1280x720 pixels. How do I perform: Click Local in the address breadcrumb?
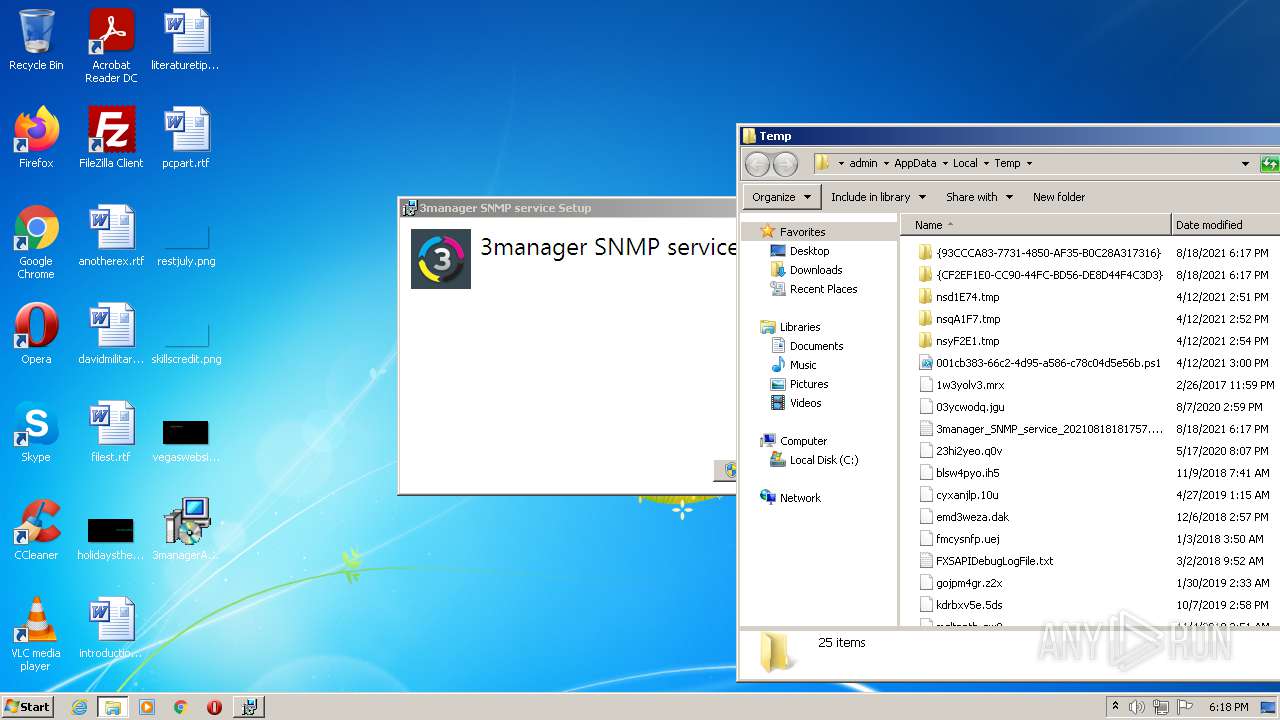coord(965,163)
